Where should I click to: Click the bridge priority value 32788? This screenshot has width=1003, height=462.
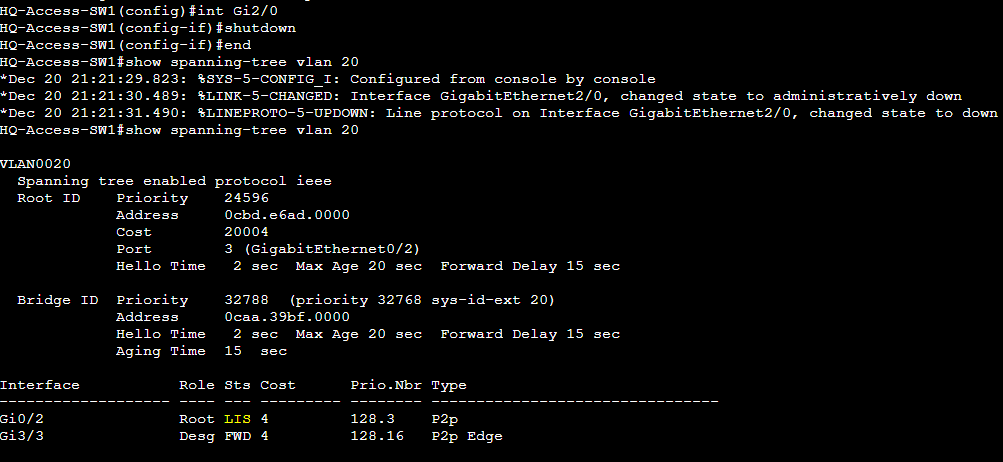(246, 300)
